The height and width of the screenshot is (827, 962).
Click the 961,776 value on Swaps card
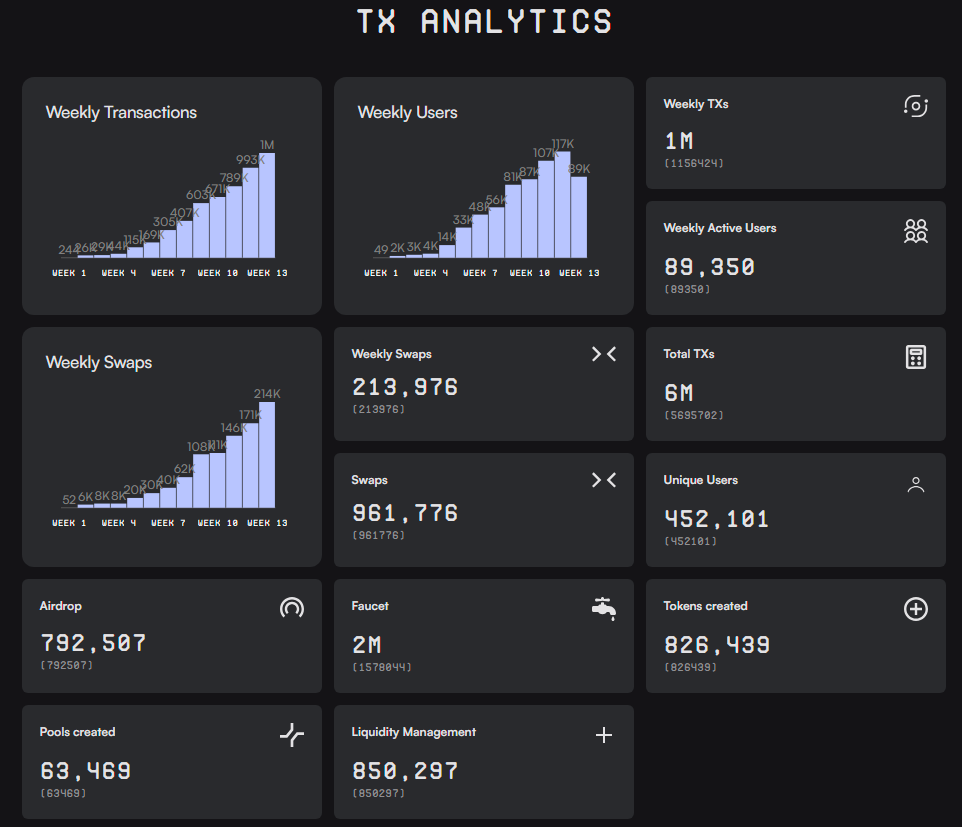click(x=404, y=511)
